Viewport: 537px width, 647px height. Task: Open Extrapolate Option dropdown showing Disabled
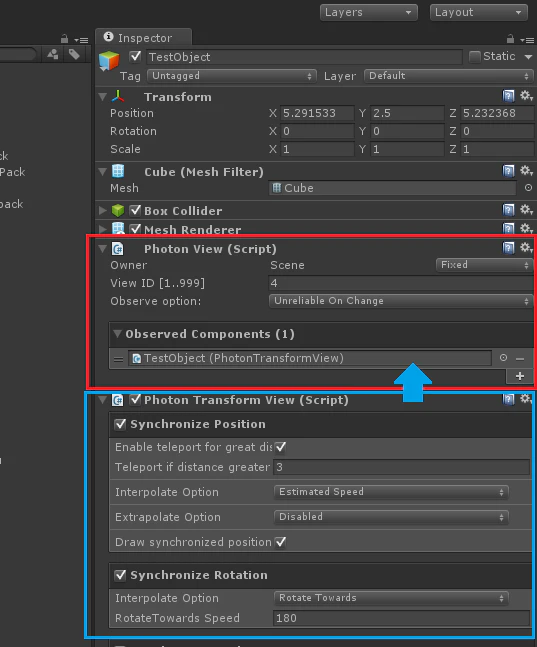coord(391,517)
